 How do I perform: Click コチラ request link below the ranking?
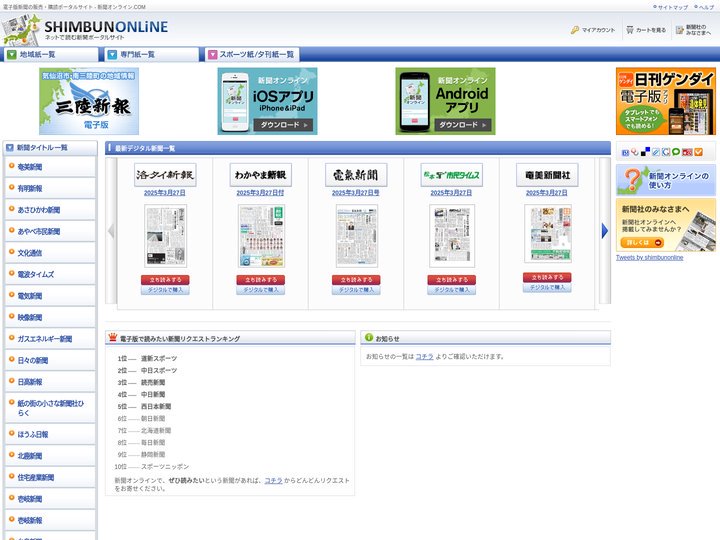tap(273, 480)
